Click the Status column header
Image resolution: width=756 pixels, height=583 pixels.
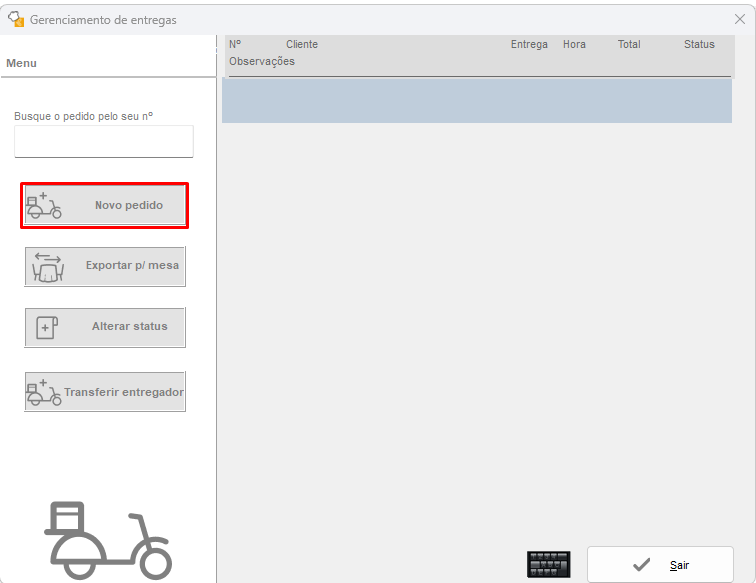point(699,45)
